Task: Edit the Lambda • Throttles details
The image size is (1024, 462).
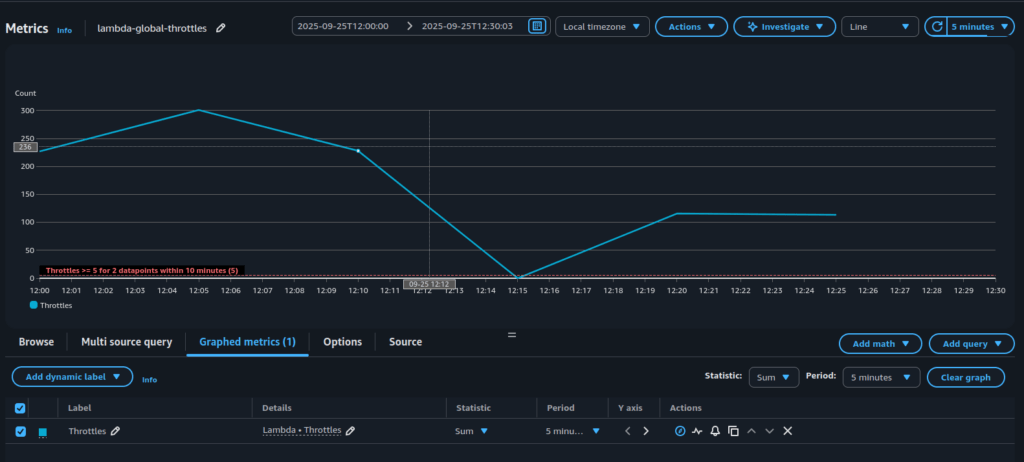Action: tap(351, 431)
